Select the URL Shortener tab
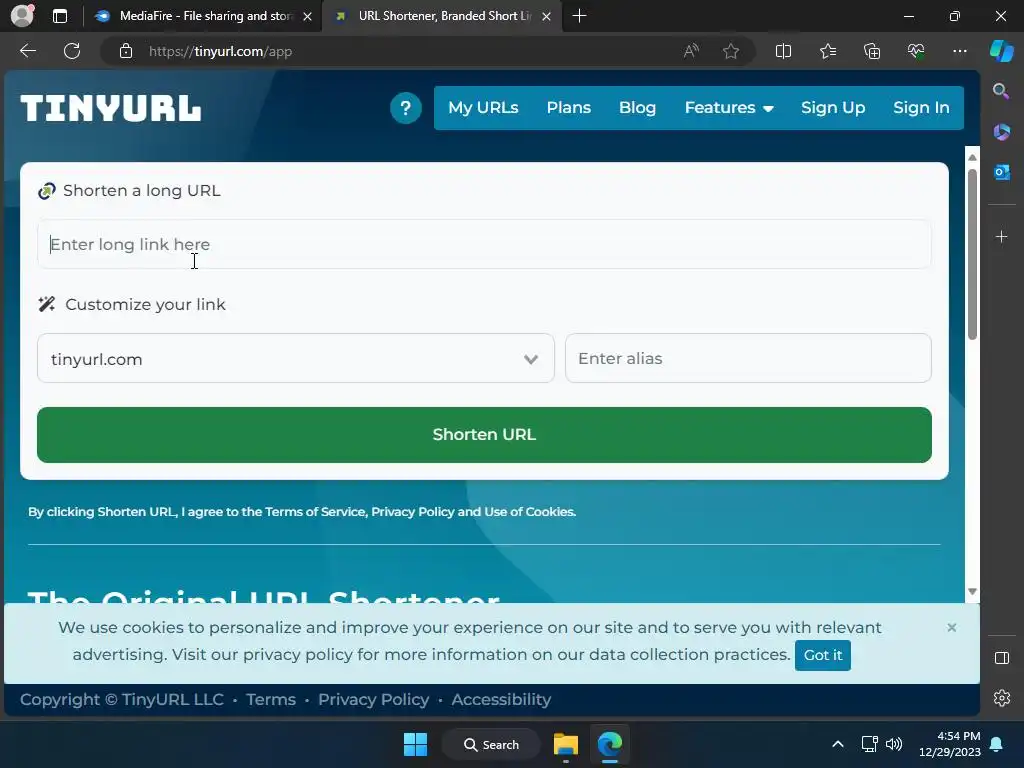 point(442,16)
